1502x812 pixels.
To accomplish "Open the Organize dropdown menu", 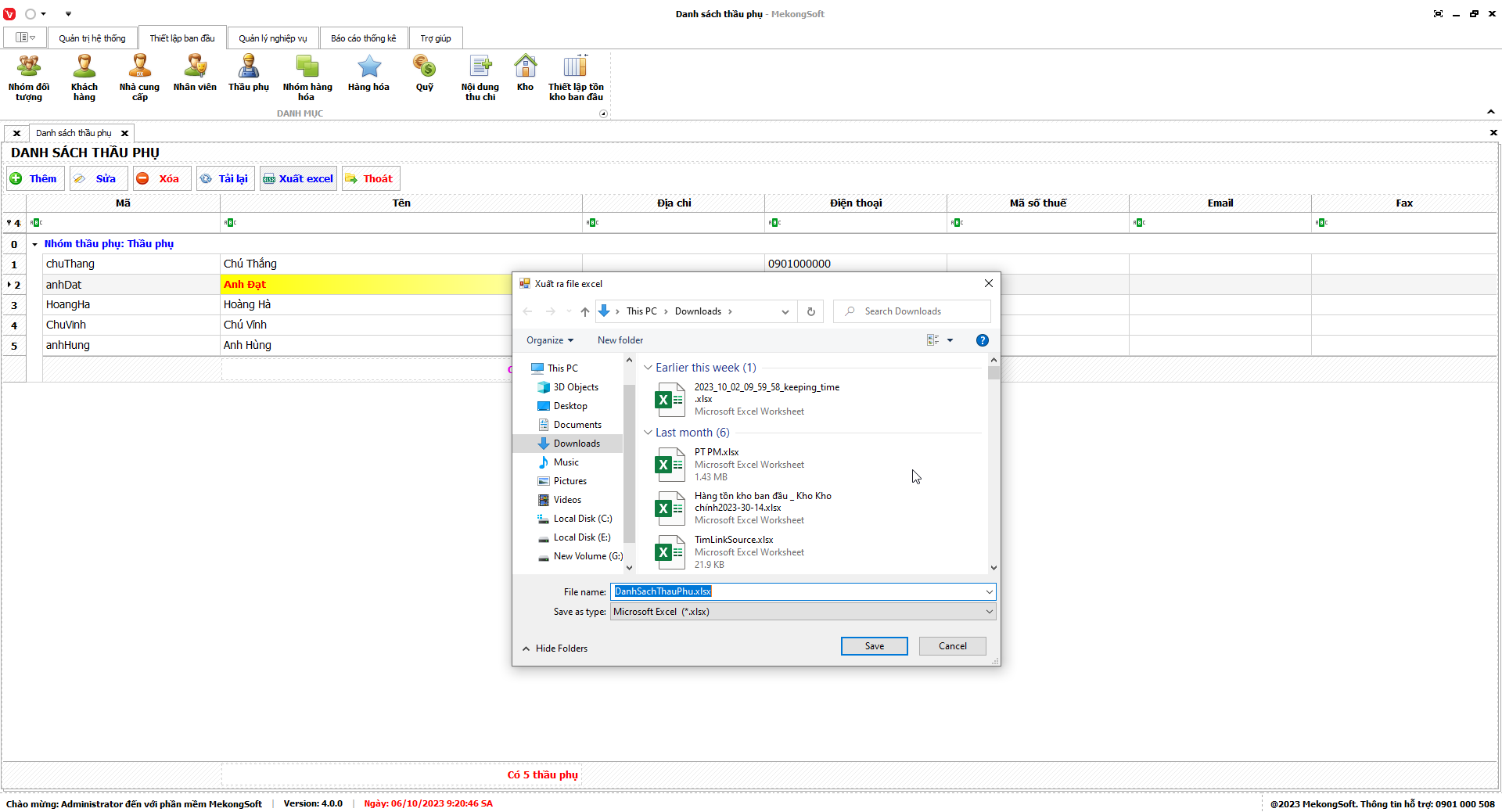I will pos(550,340).
